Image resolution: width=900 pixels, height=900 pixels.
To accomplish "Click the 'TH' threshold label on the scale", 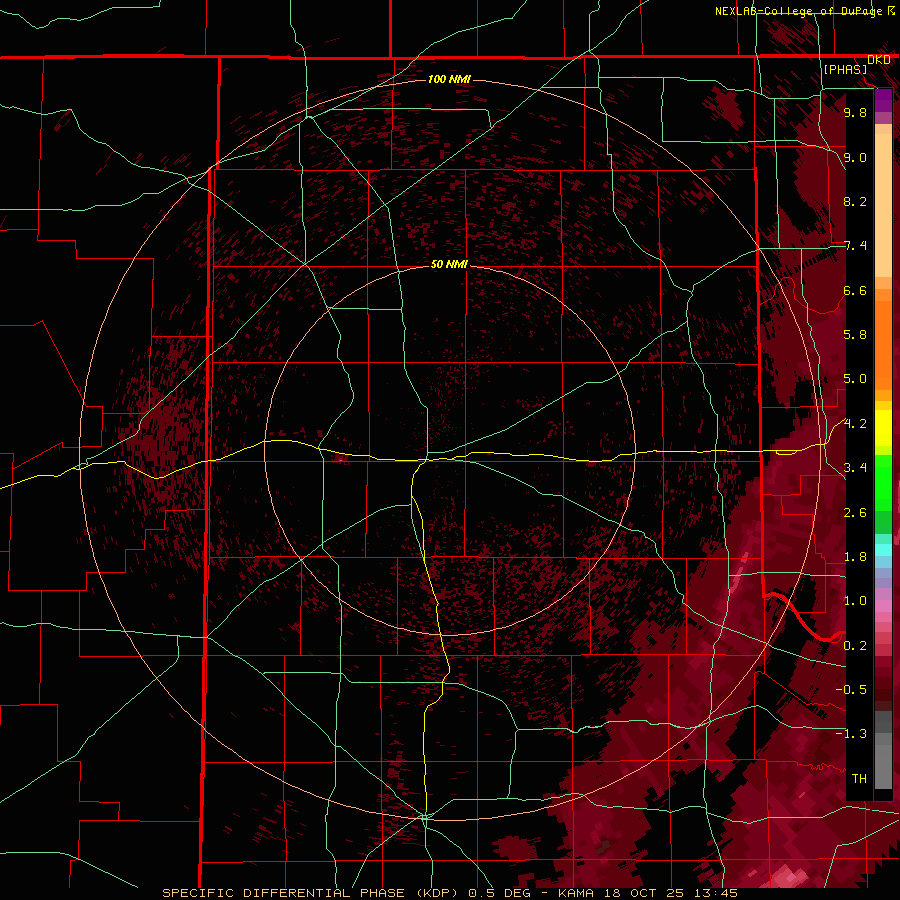I will [x=859, y=779].
